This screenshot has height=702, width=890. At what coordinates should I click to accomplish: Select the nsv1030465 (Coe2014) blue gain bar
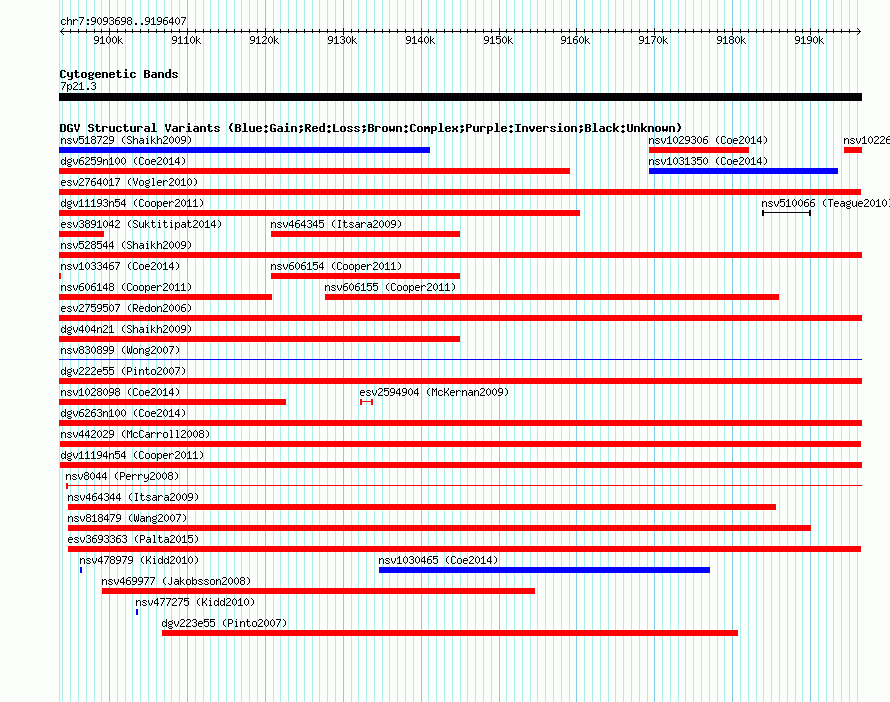pyautogui.click(x=544, y=570)
